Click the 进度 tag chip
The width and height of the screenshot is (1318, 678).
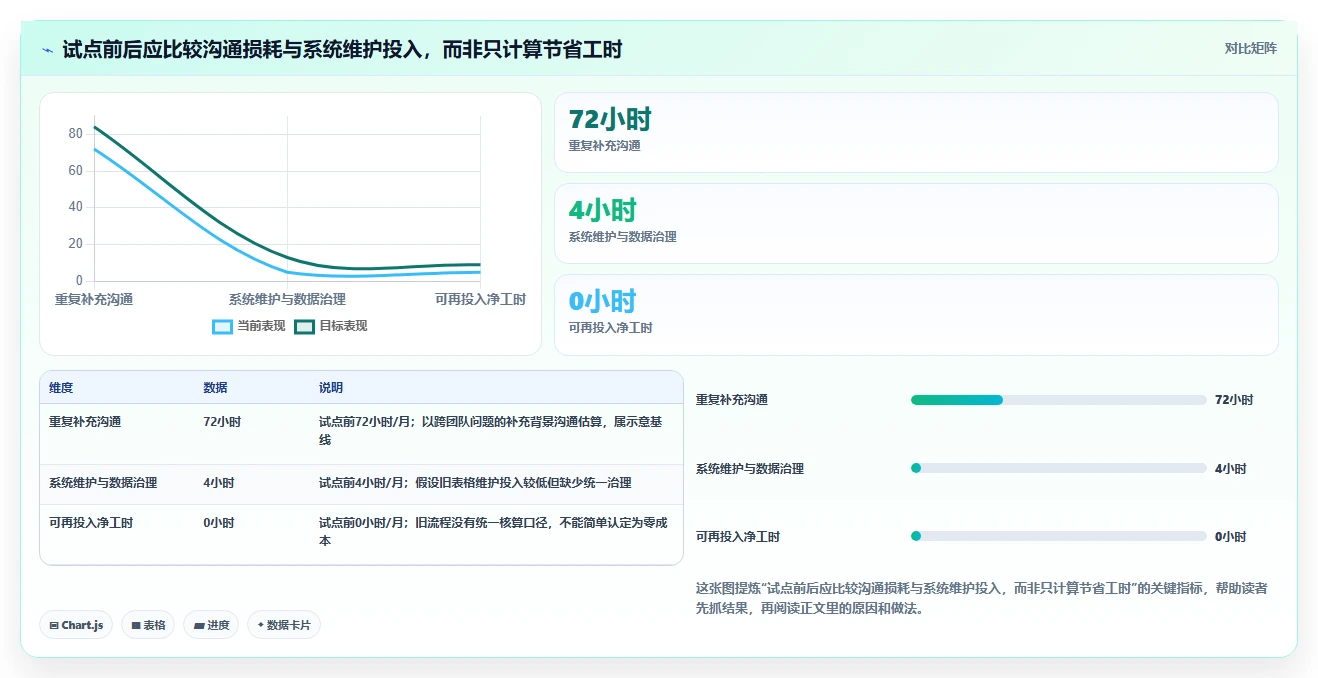coord(211,625)
